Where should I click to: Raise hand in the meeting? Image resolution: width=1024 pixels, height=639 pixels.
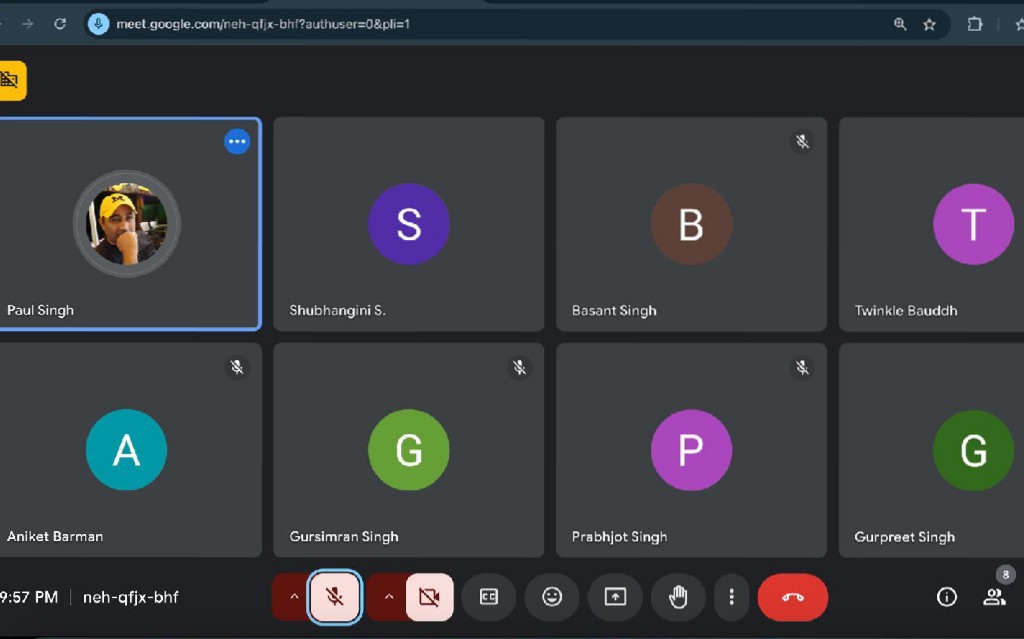[x=678, y=597]
